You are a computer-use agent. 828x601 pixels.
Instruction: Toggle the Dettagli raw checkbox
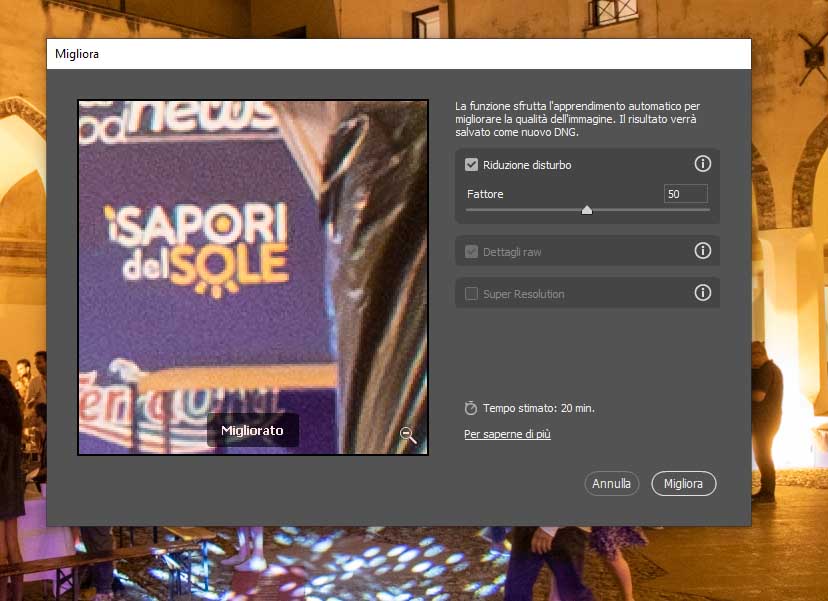tap(471, 251)
